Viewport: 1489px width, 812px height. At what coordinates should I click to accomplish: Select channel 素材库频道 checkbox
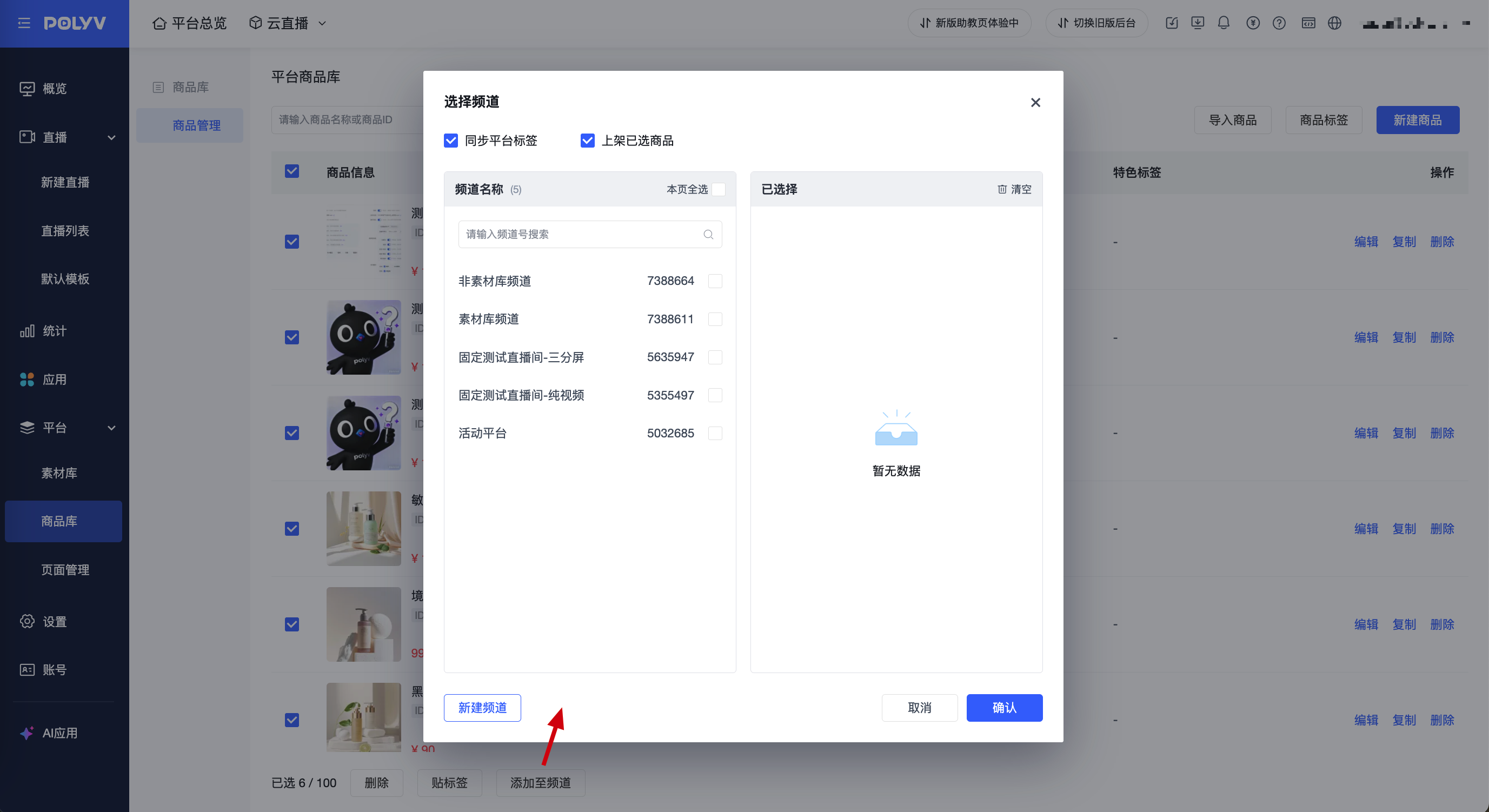point(715,319)
